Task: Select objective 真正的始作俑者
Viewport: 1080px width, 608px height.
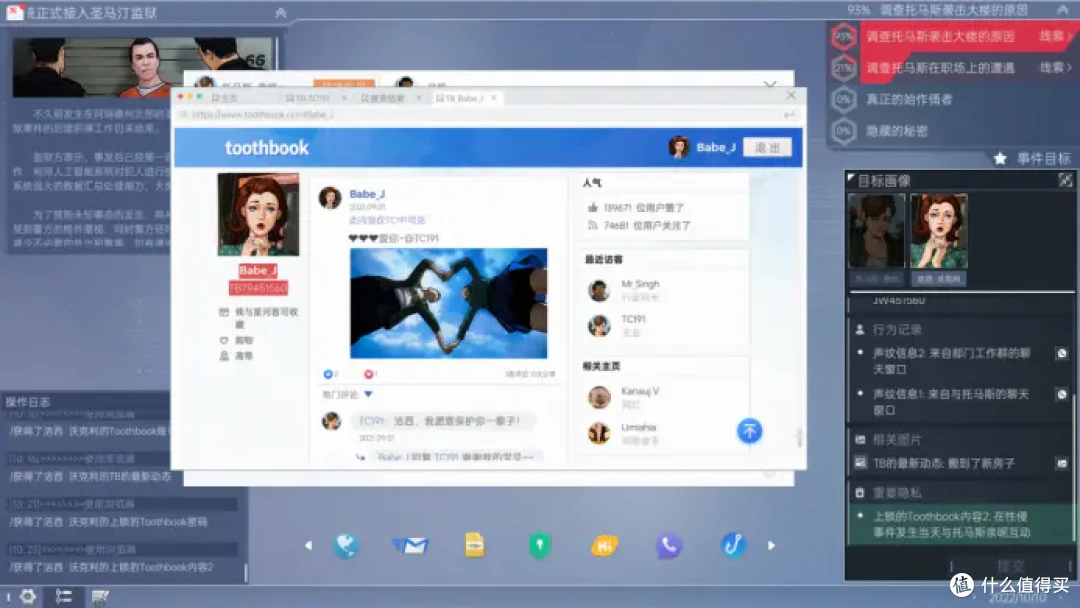Action: pyautogui.click(x=908, y=99)
